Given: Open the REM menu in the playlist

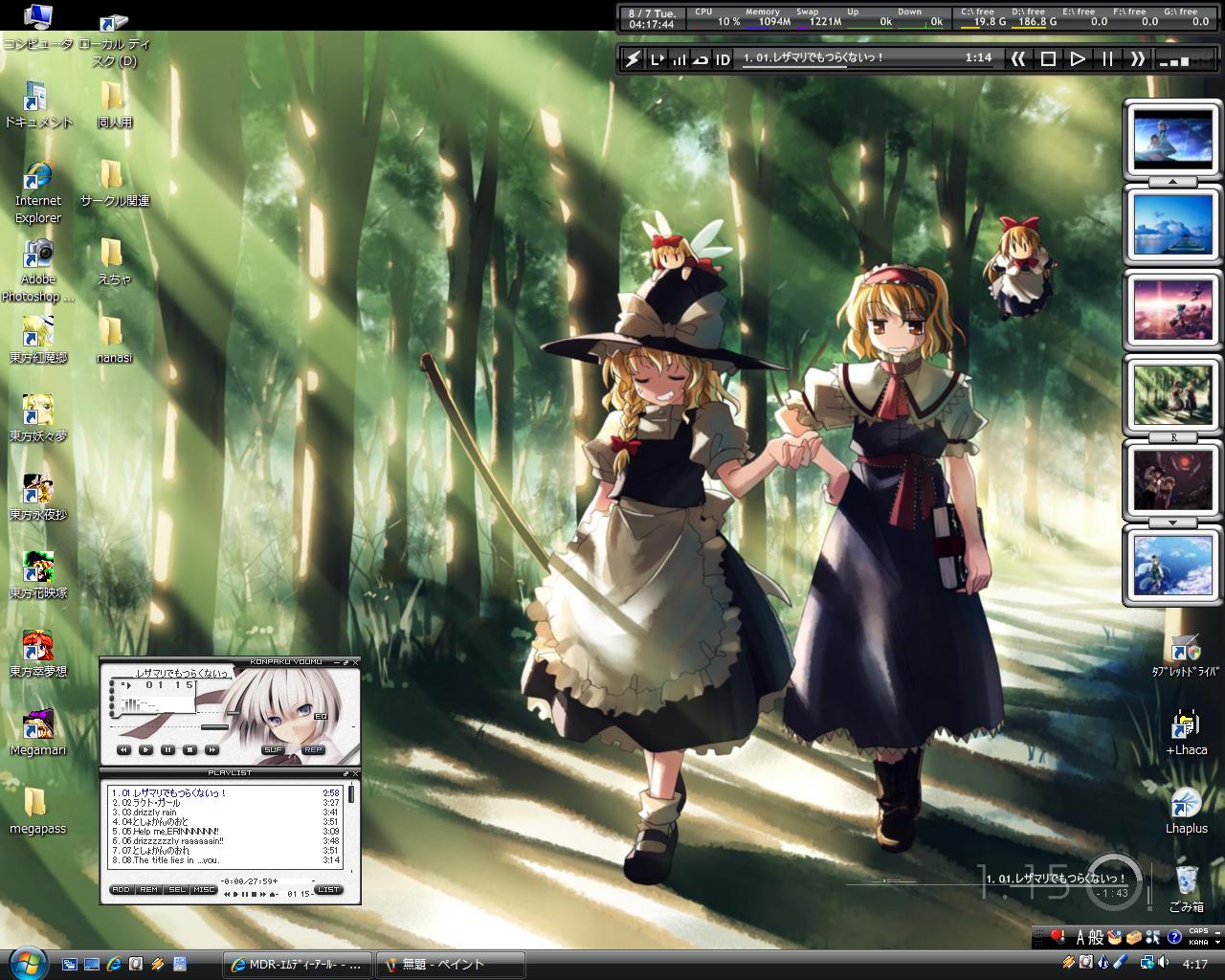Looking at the screenshot, I should (x=149, y=890).
